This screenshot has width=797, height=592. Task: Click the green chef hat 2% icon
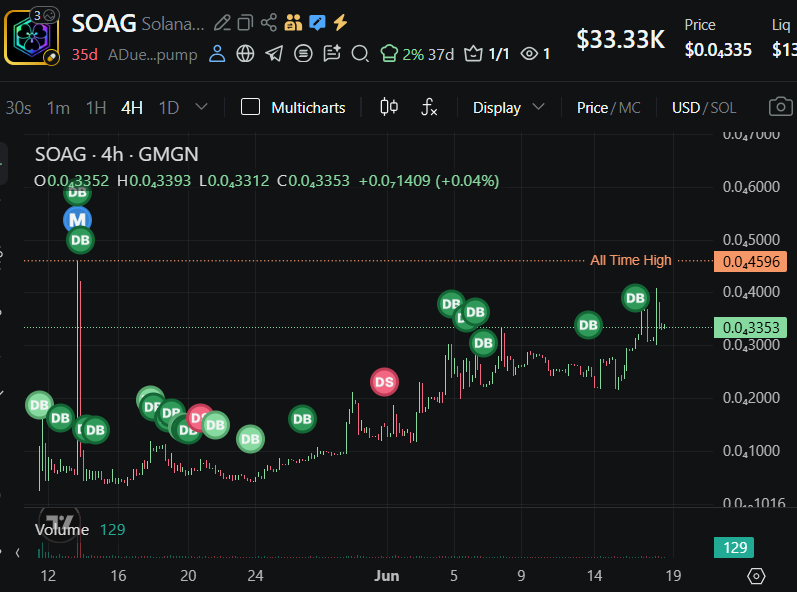coord(389,53)
